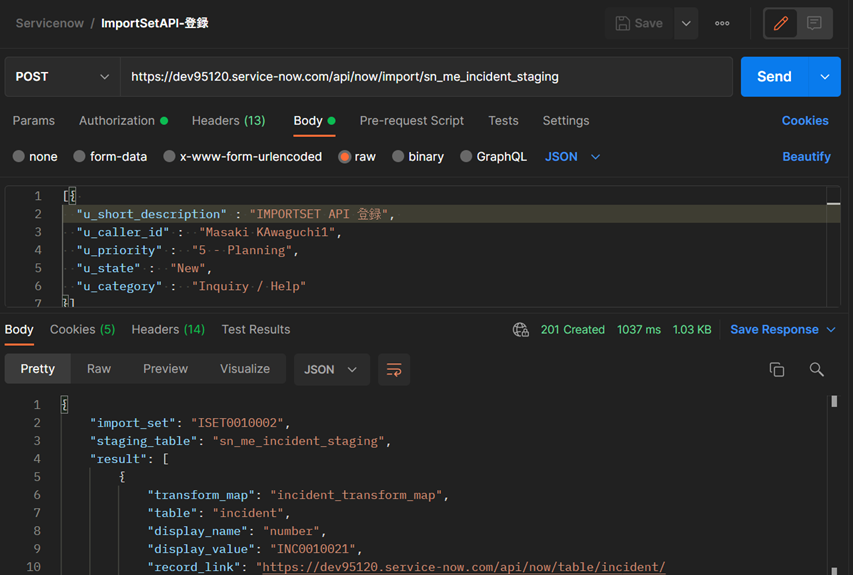This screenshot has width=853, height=575.
Task: Choose the binary body type option
Action: point(398,156)
